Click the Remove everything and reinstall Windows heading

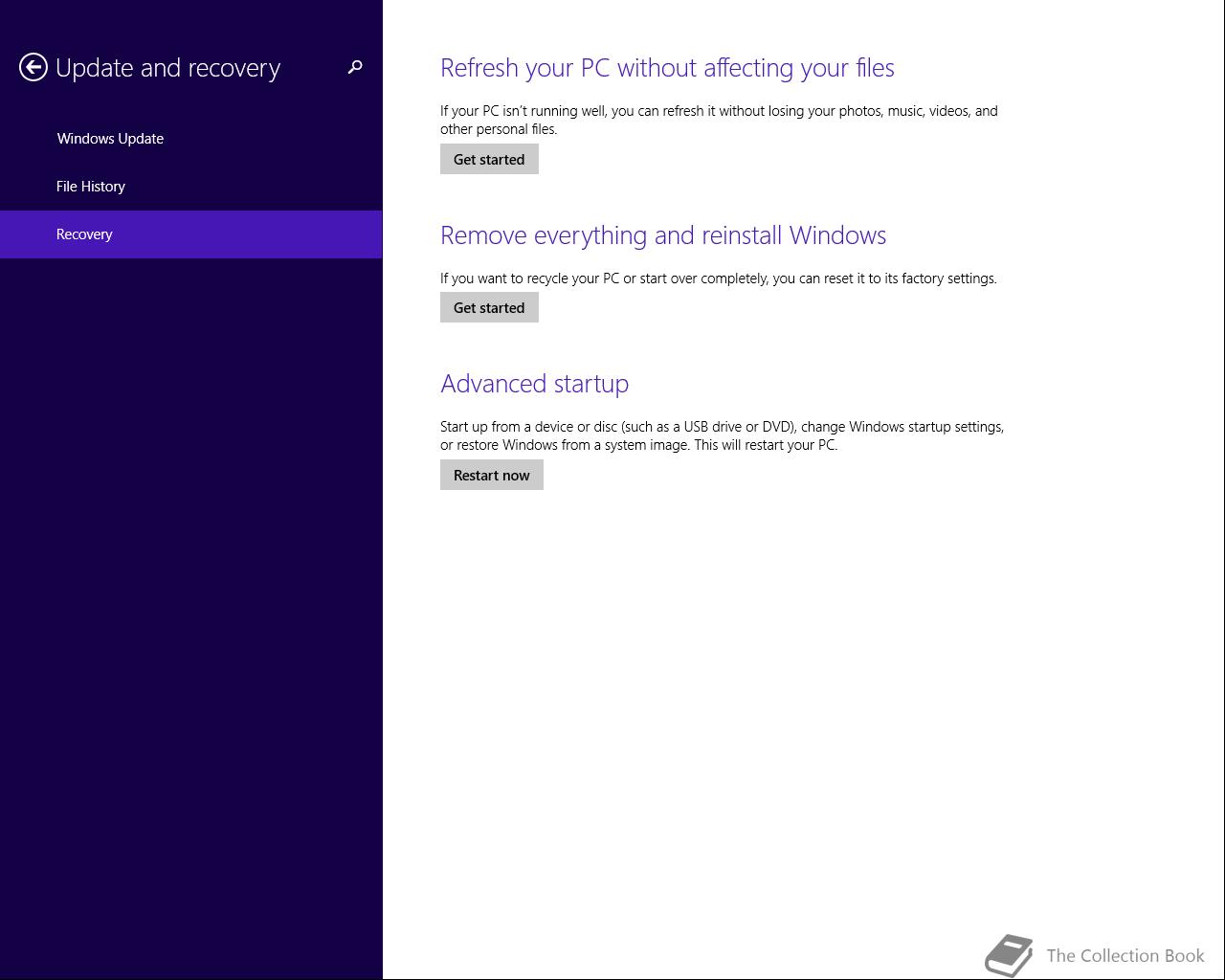click(663, 235)
